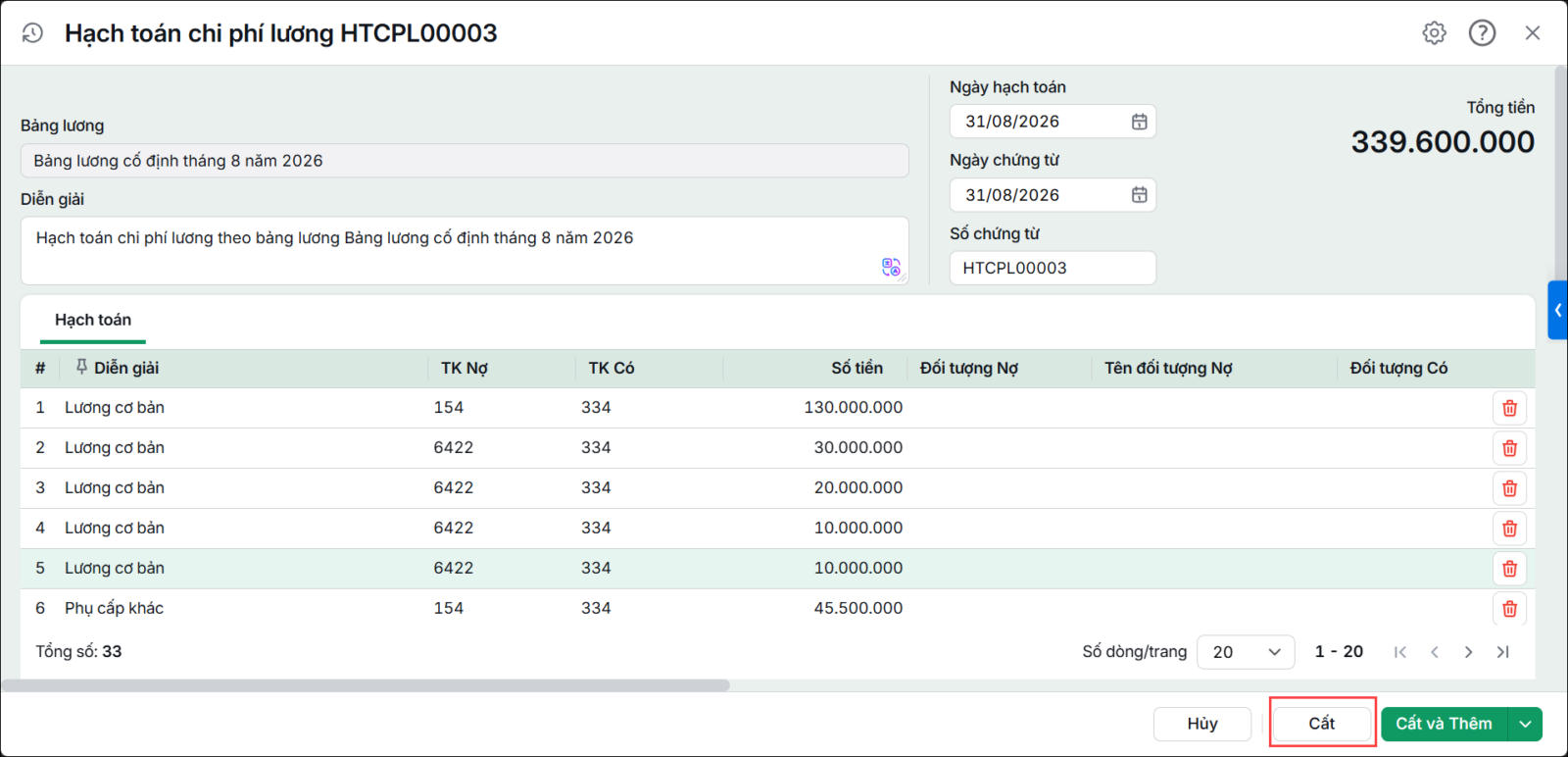
Task: Open calendar picker for Ngày chứng từ
Action: point(1139,195)
